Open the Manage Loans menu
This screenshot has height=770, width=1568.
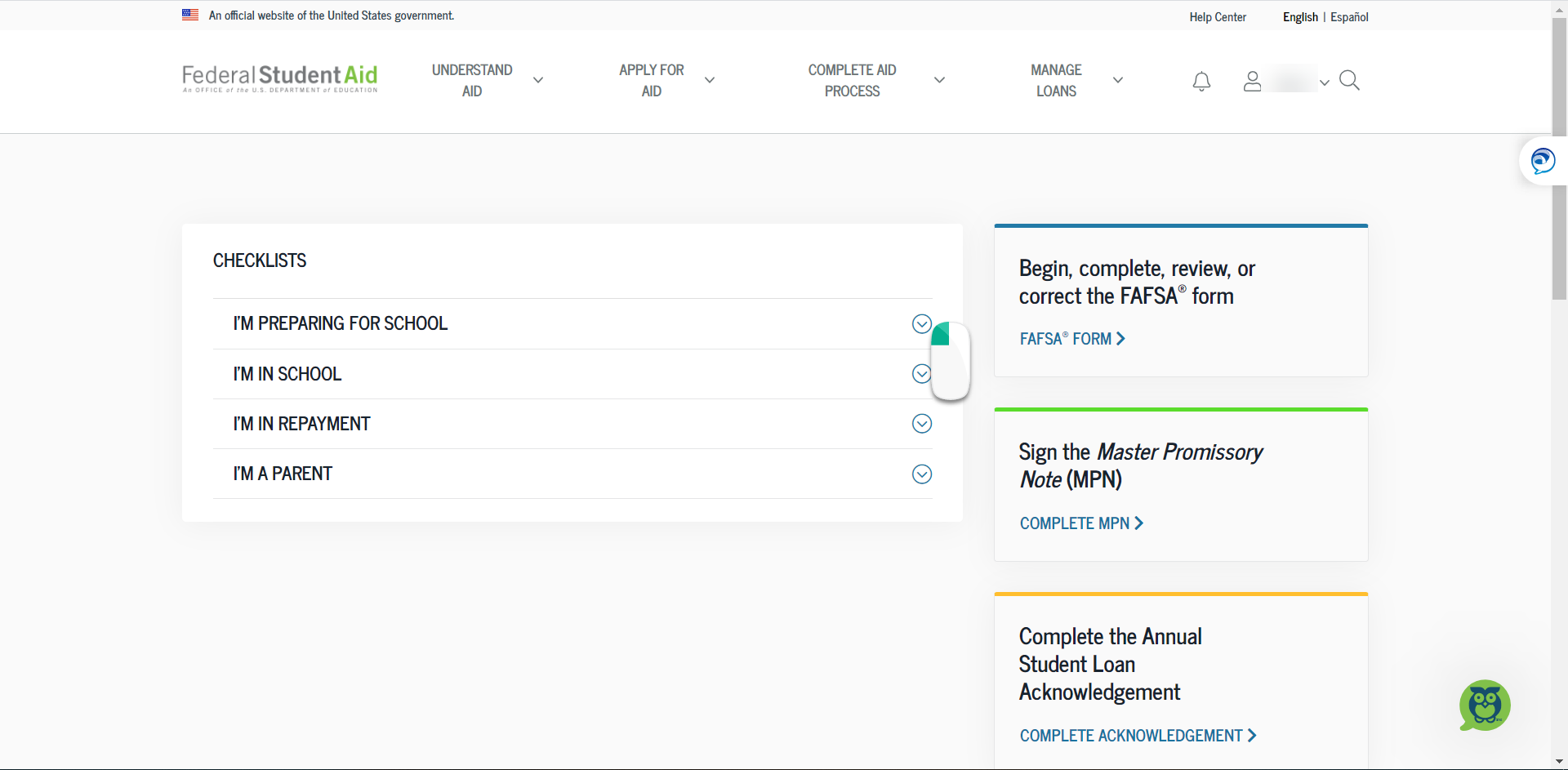(x=1056, y=80)
